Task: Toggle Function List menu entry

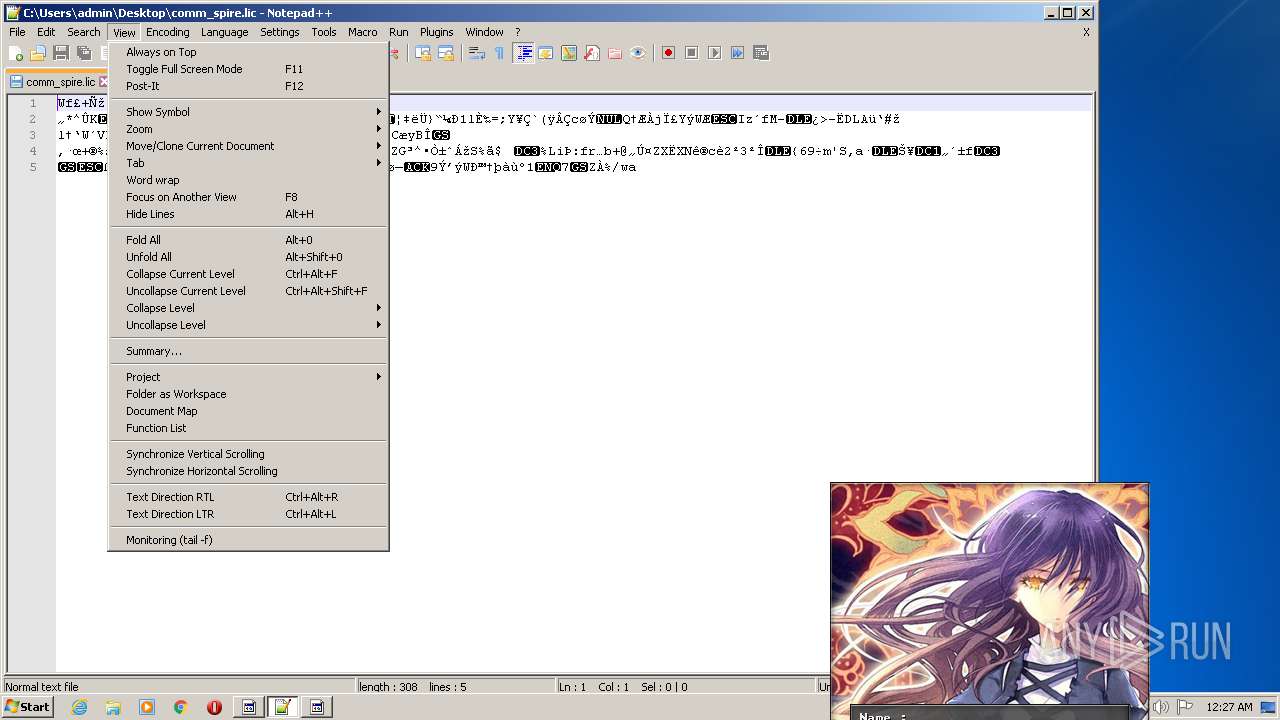Action: 248,428
